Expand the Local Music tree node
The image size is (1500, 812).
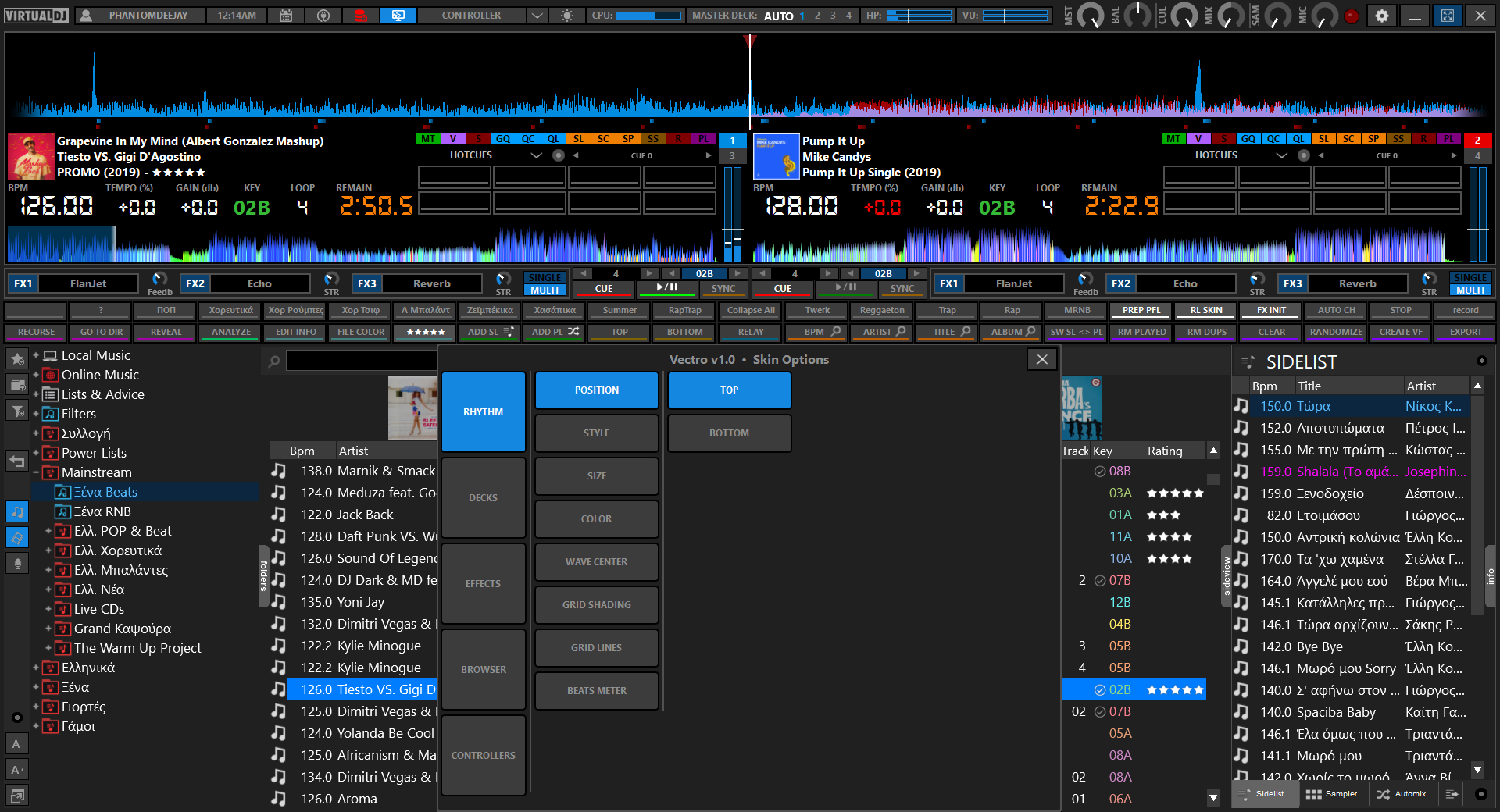point(36,355)
